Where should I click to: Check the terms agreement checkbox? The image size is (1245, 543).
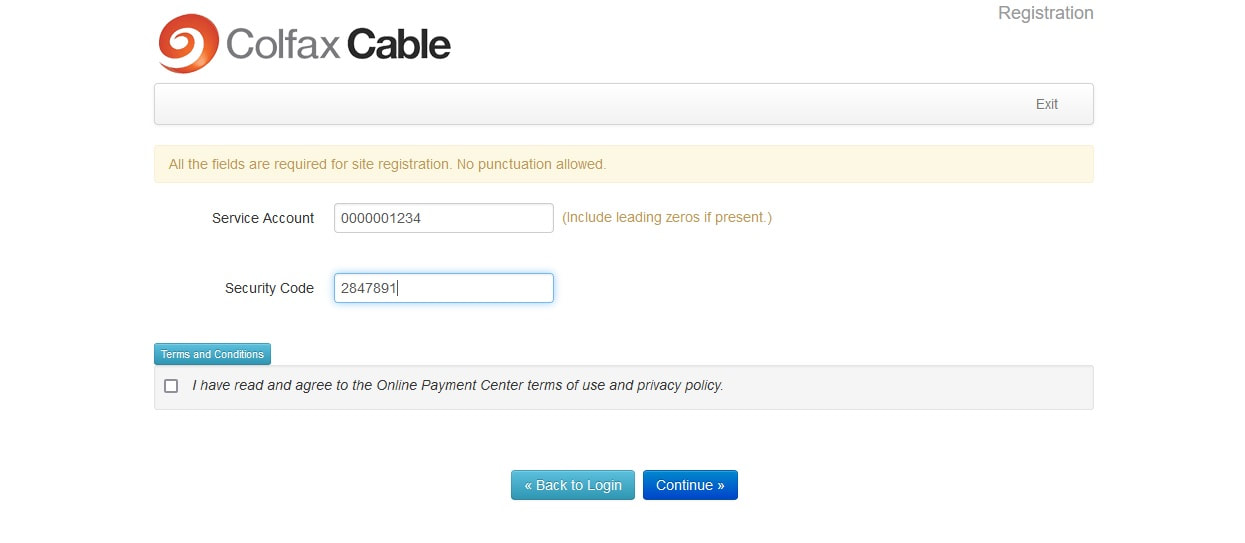171,386
